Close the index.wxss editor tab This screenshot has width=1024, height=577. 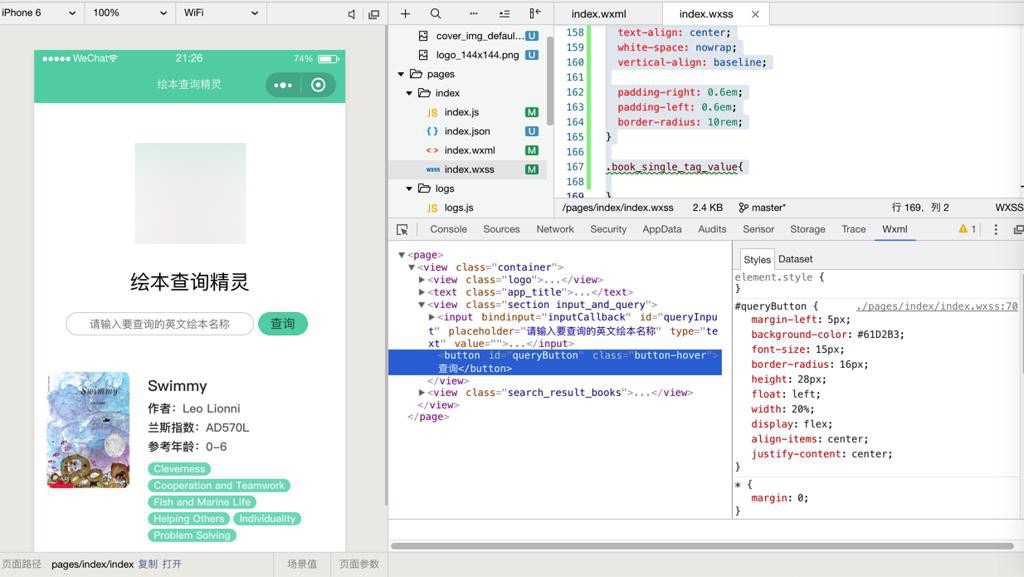pos(755,14)
